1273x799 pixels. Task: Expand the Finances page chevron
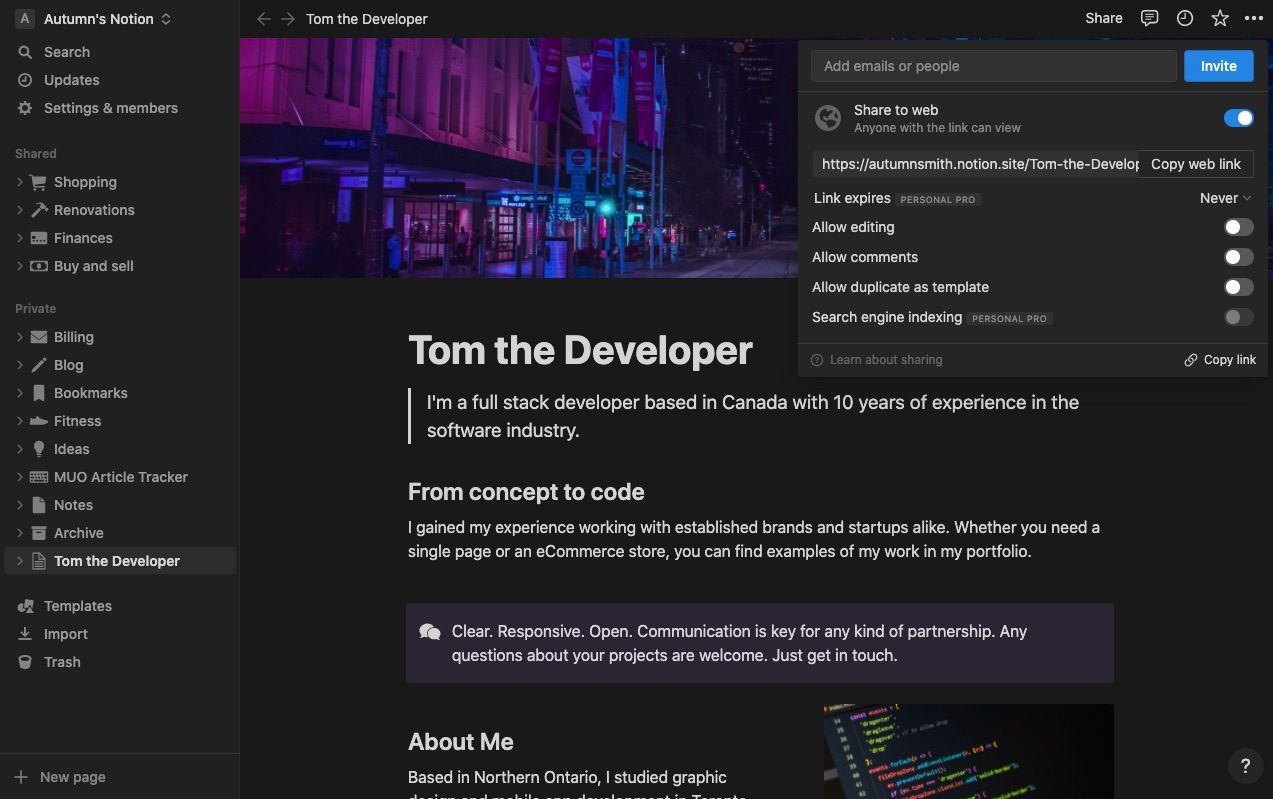tap(20, 238)
